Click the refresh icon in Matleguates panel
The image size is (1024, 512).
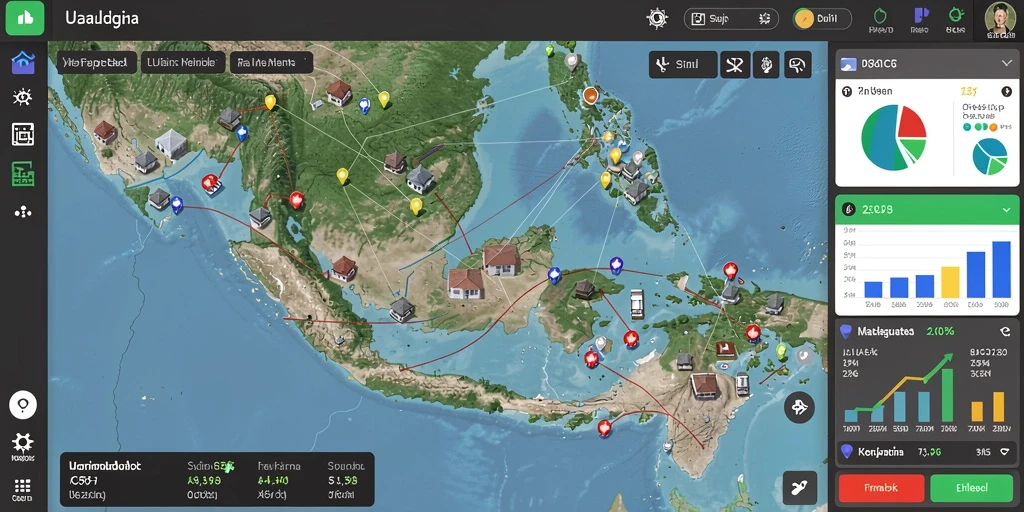(x=1006, y=332)
